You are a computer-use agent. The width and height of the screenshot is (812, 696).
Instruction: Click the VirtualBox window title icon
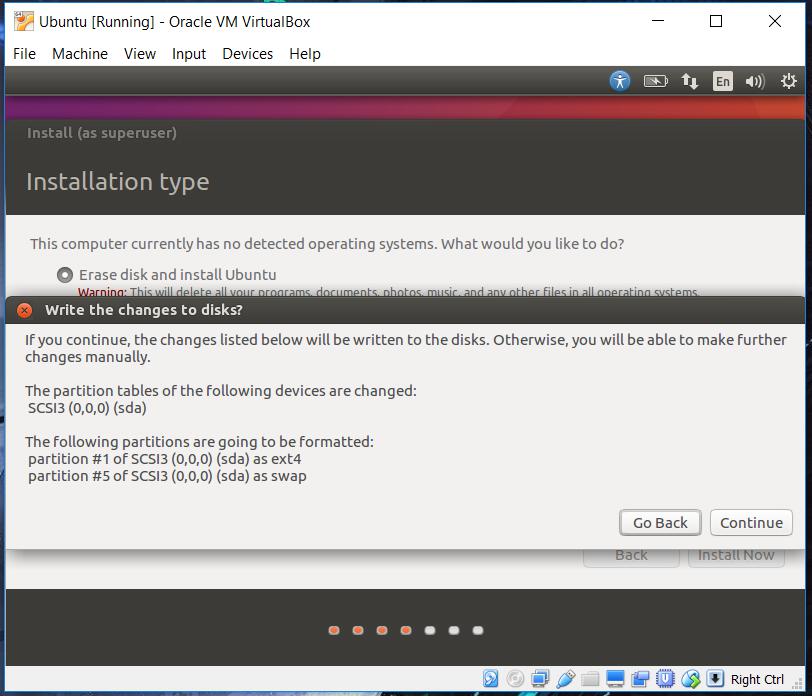[x=23, y=21]
